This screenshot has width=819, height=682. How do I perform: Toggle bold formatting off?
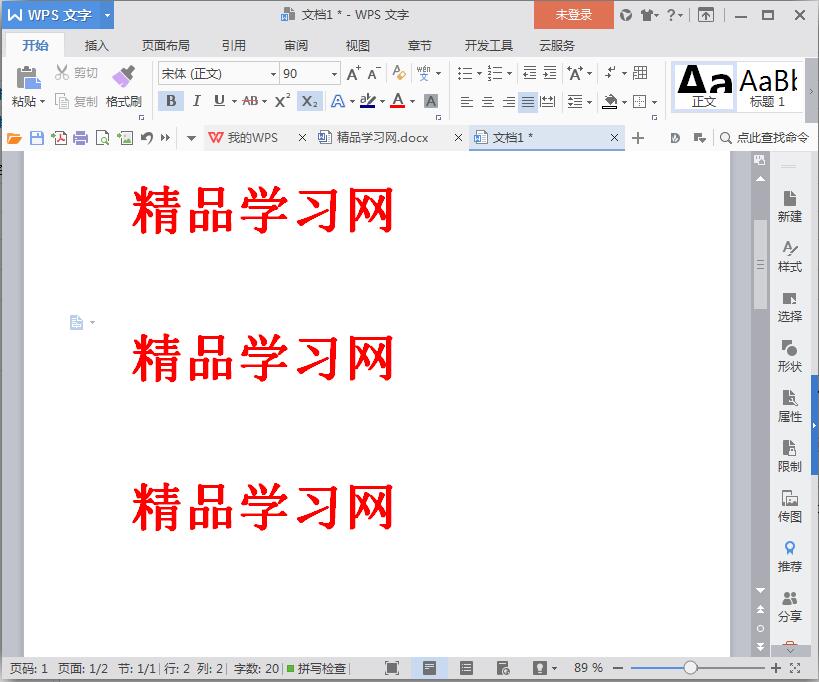coord(171,101)
